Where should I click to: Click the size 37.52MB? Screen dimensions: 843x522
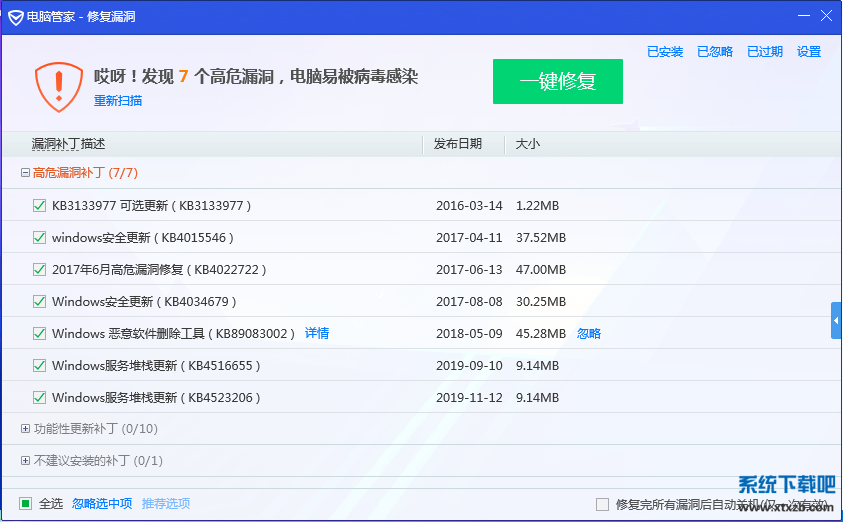point(541,238)
